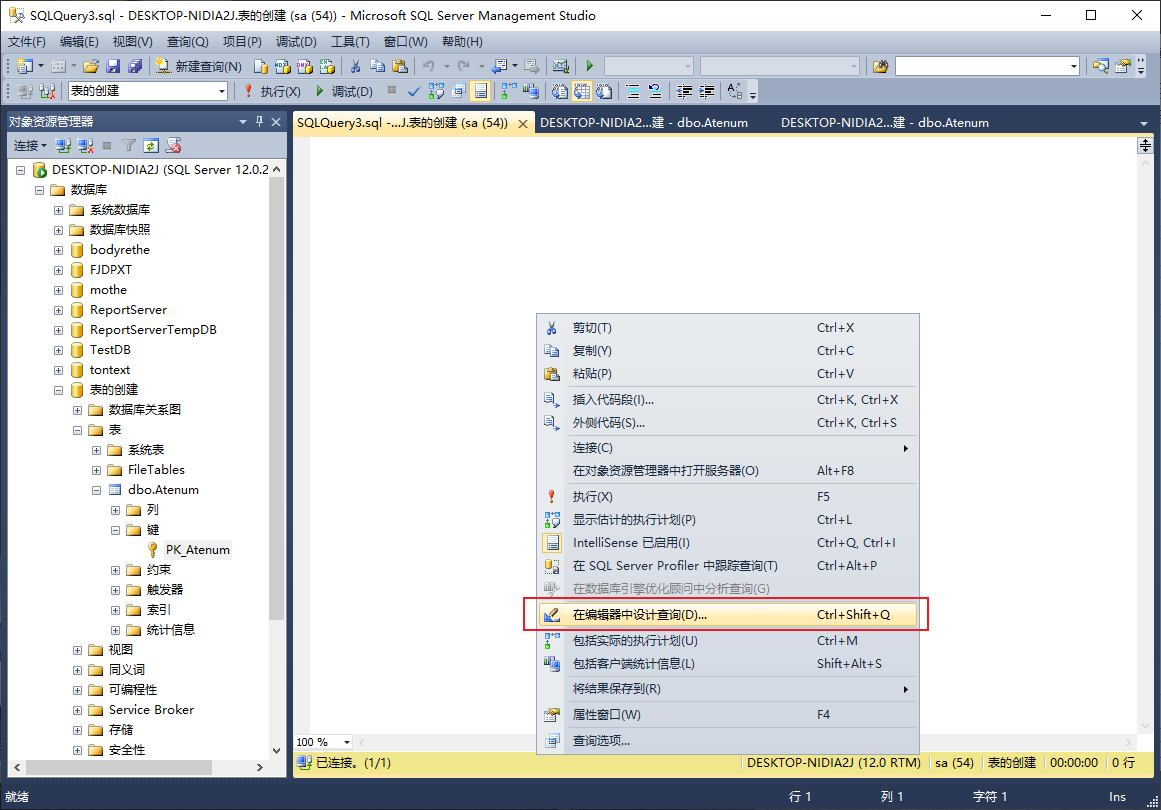Collapse the dbo.Atenum table node

coord(96,490)
